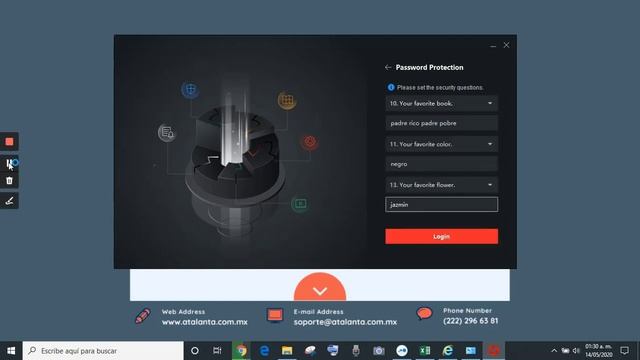Click the 'Escribe aquí para buscar' search box
The height and width of the screenshot is (360, 640).
click(103, 351)
